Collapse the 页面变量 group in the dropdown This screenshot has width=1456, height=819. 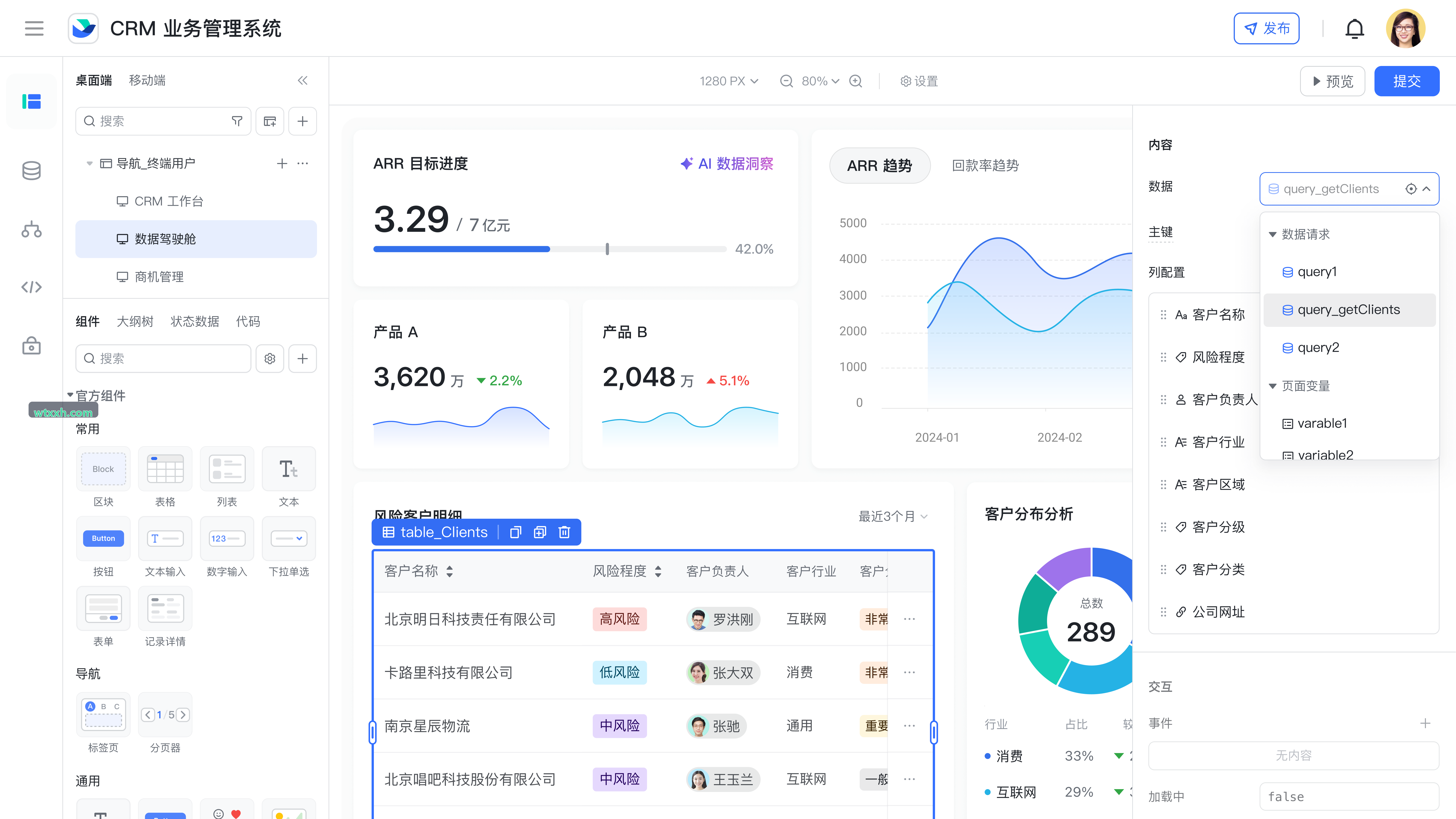tap(1272, 386)
